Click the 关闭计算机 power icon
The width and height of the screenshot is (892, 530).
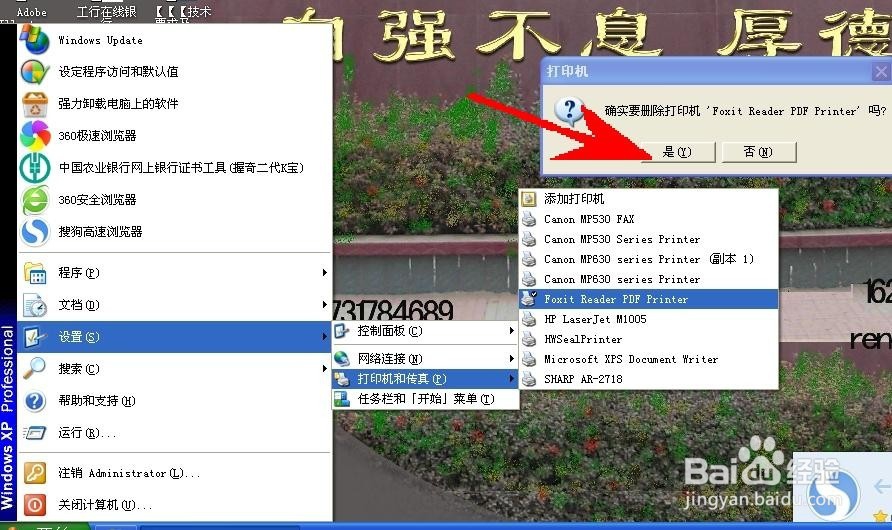35,504
